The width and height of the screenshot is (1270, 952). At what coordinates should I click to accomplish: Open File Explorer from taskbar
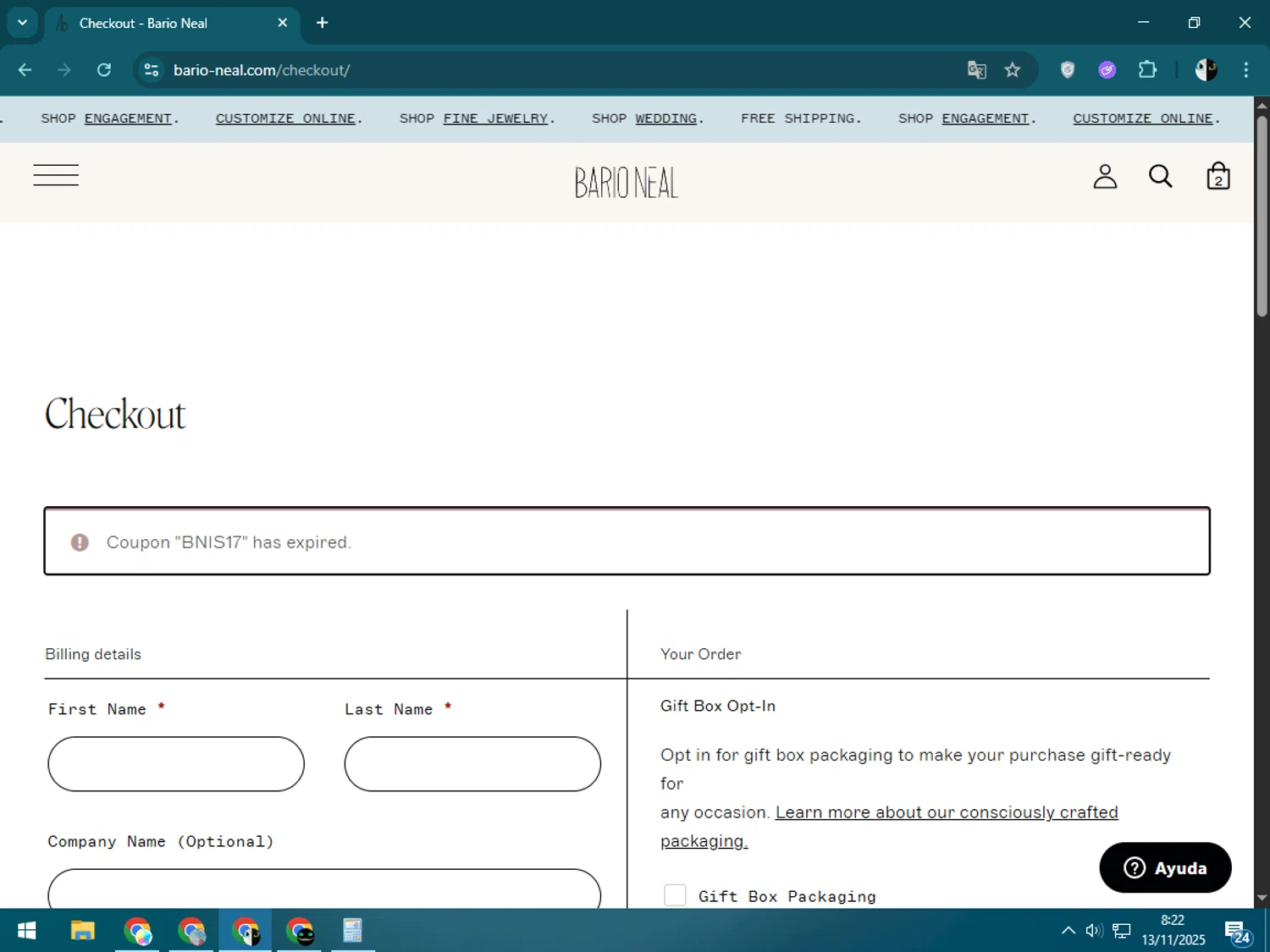(82, 931)
